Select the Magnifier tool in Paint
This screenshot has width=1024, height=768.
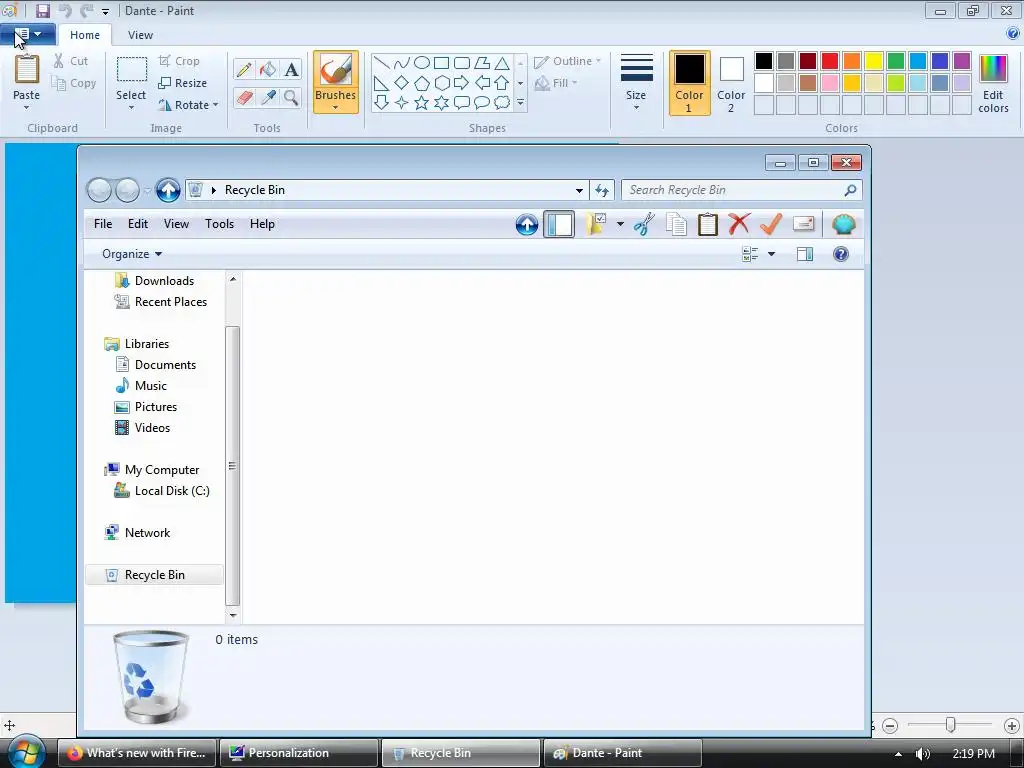291,97
